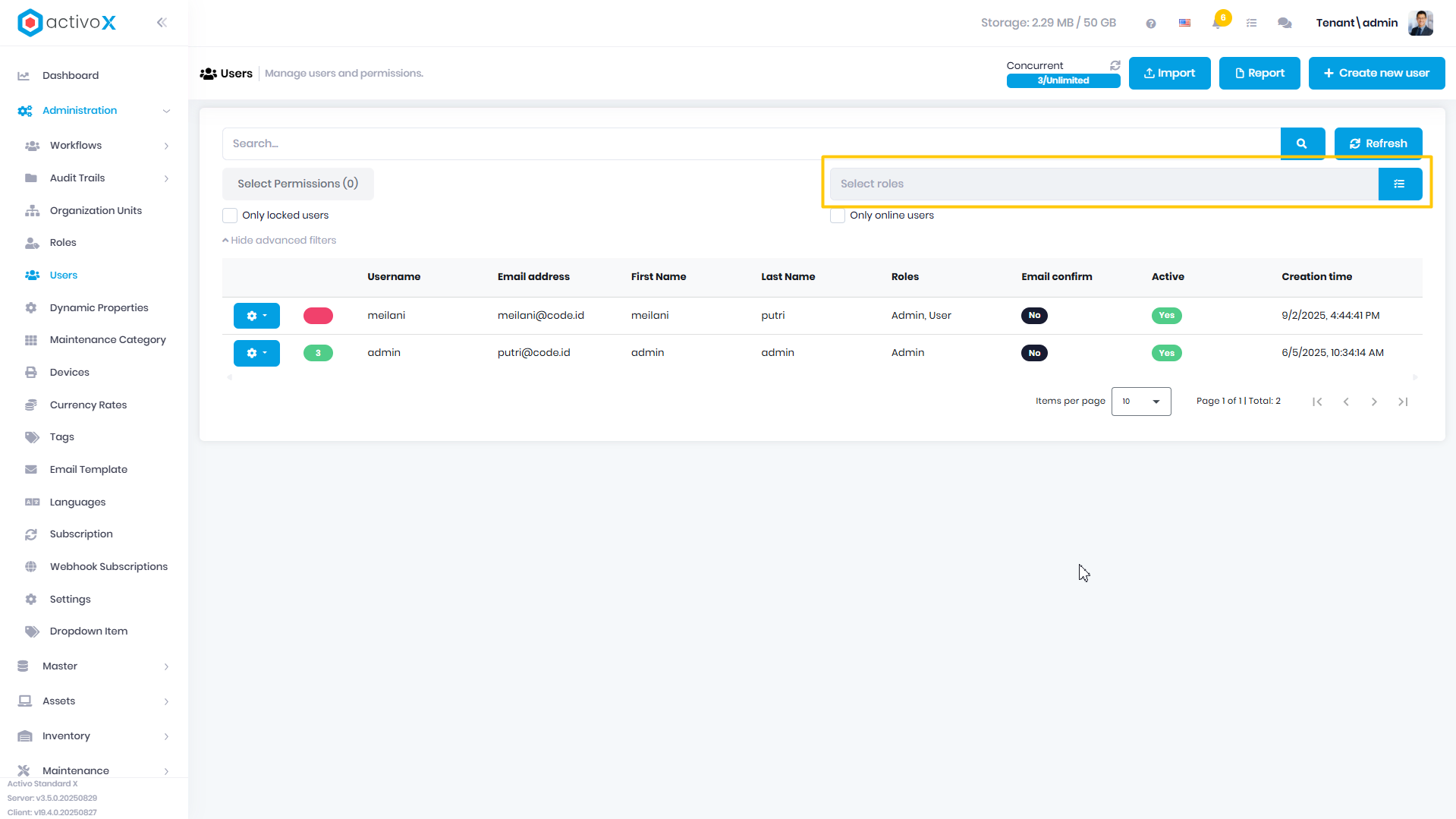1456x819 pixels.
Task: Open roles selection list button
Action: [1400, 184]
